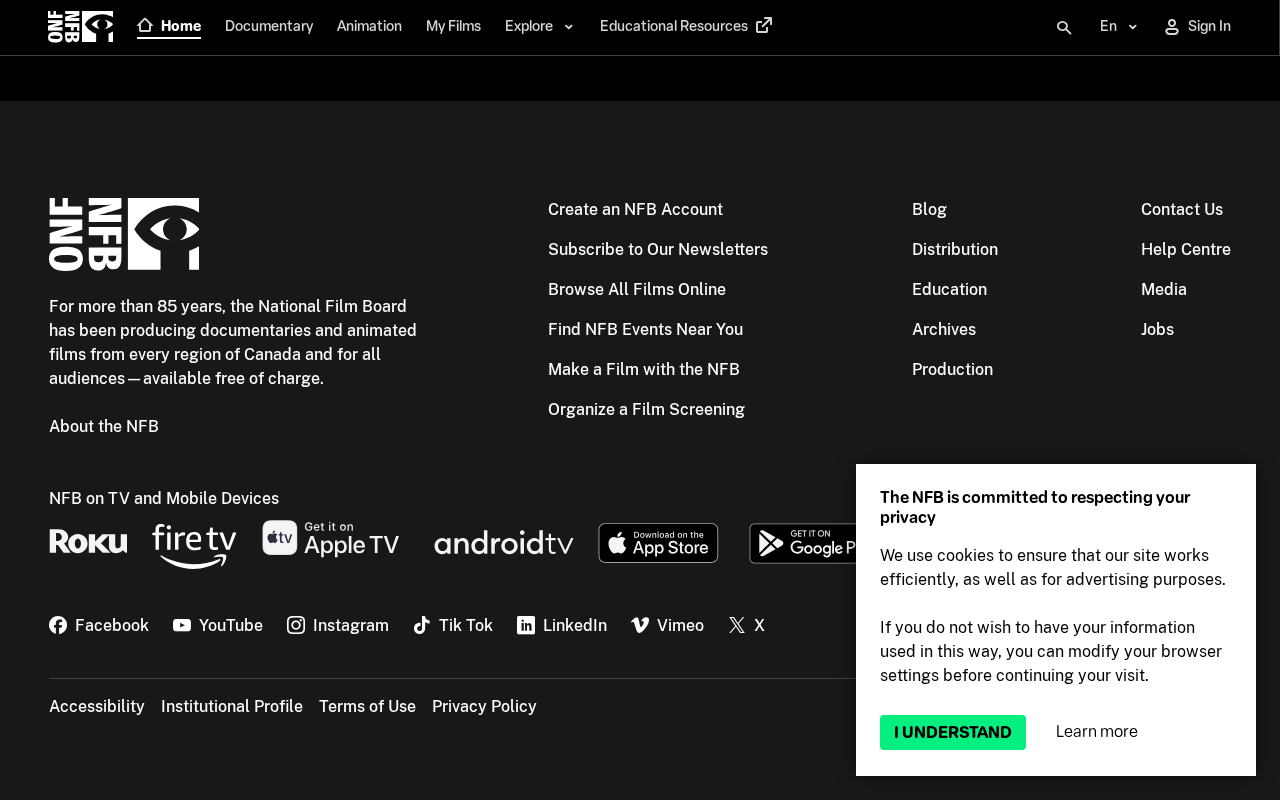Viewport: 1280px width, 800px height.
Task: Select the Animation menu item
Action: click(369, 27)
